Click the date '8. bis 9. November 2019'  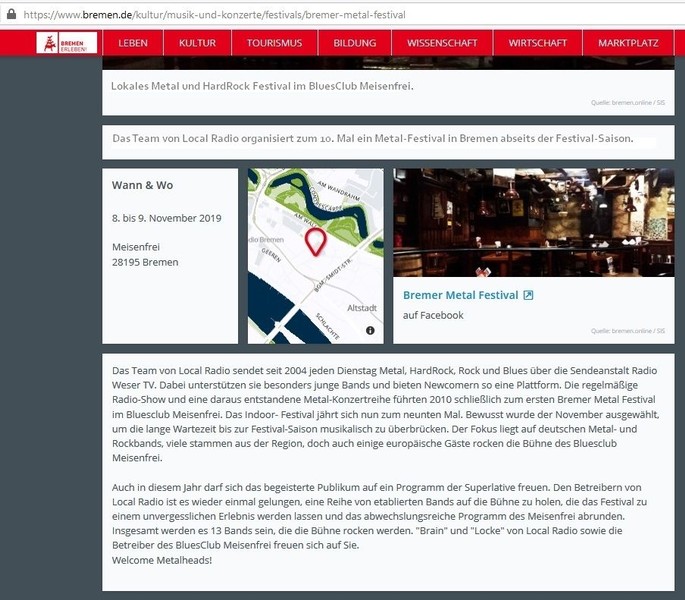pyautogui.click(x=166, y=218)
